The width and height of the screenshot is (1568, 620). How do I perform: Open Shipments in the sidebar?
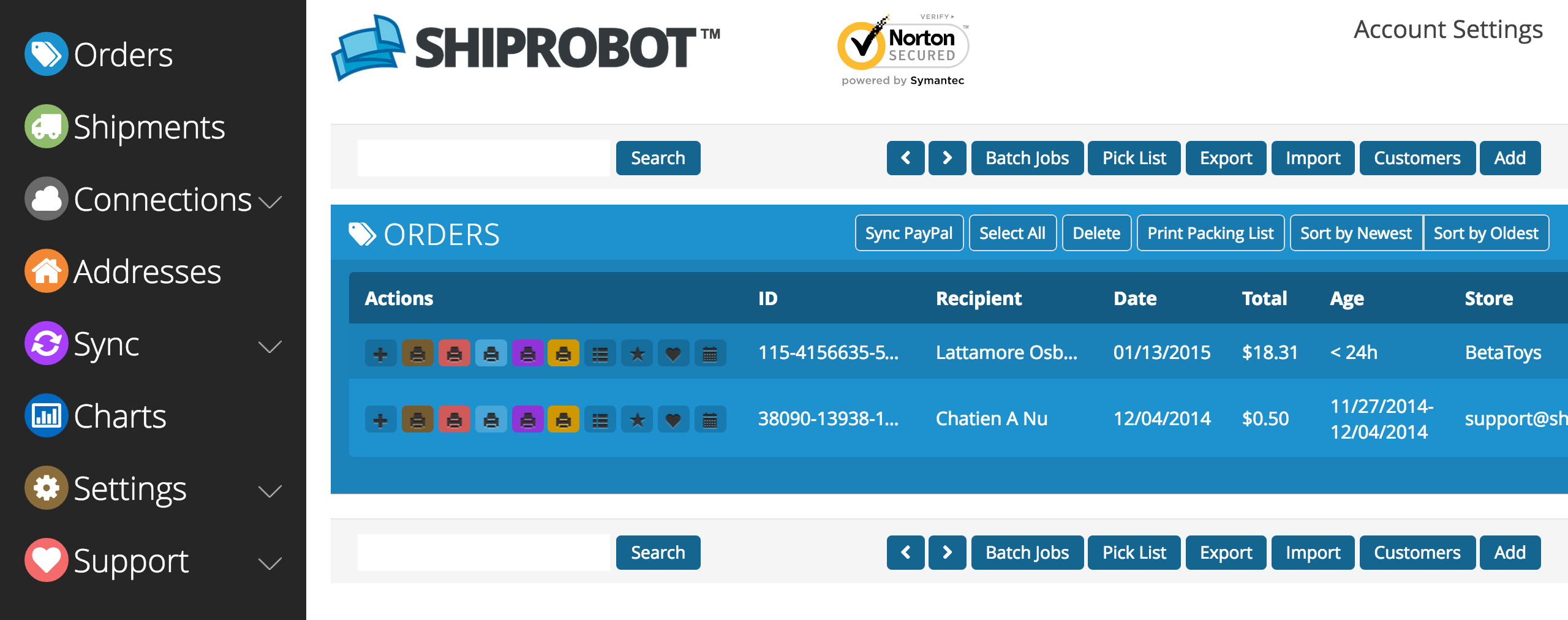point(149,127)
